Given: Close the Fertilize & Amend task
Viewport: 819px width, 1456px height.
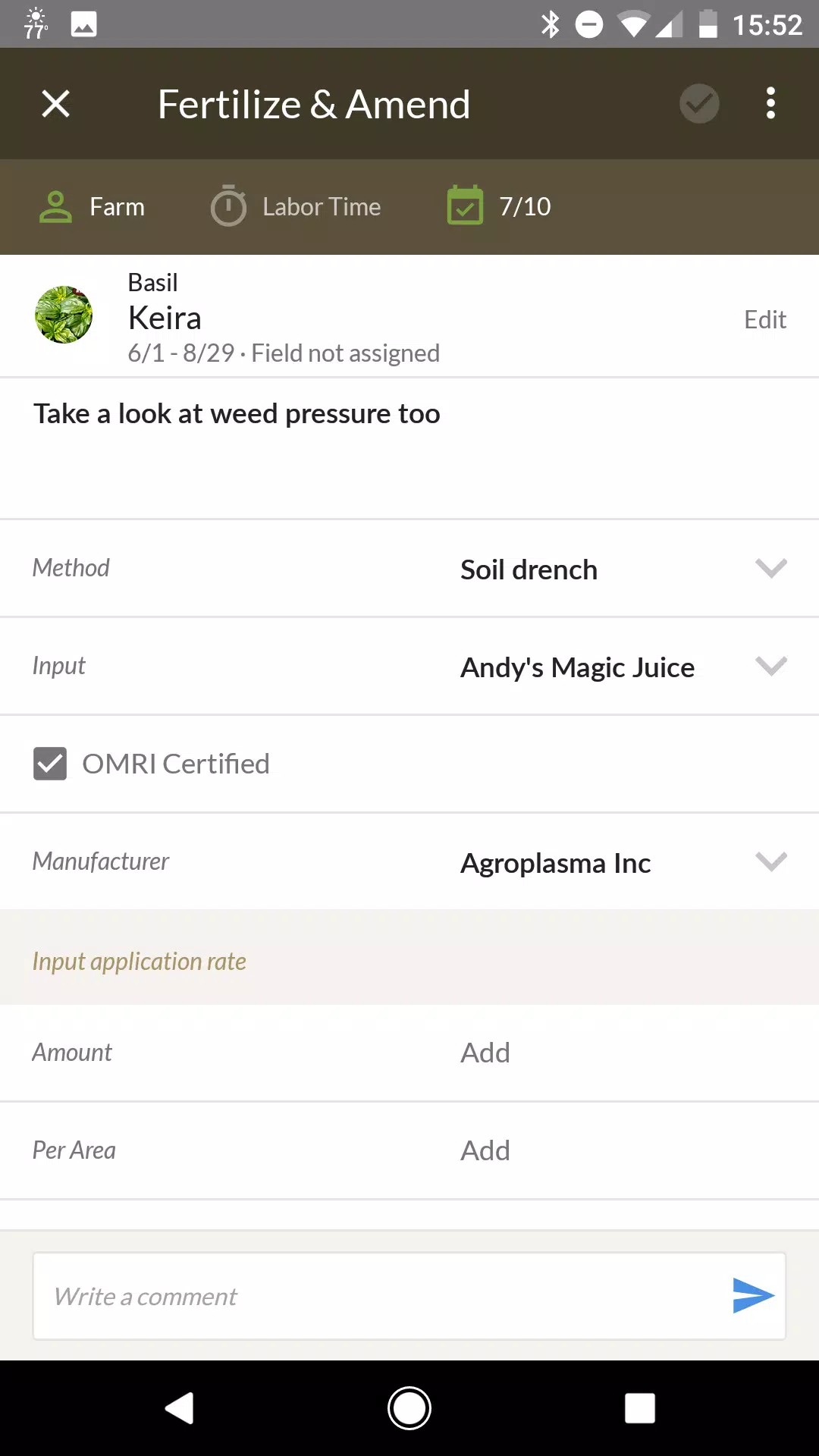Looking at the screenshot, I should click(55, 104).
